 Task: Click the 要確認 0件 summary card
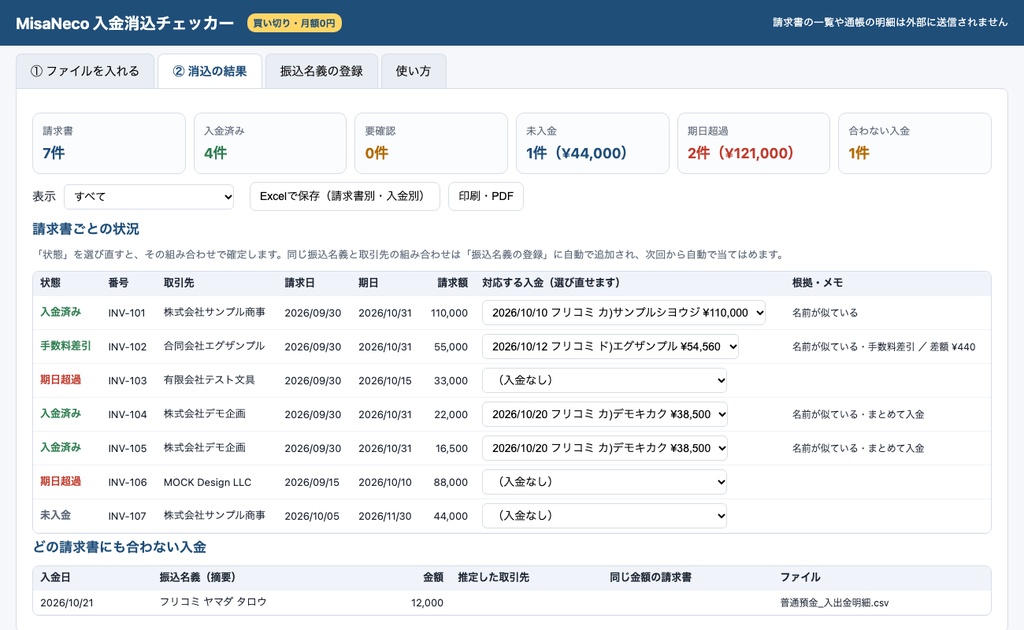[x=431, y=143]
